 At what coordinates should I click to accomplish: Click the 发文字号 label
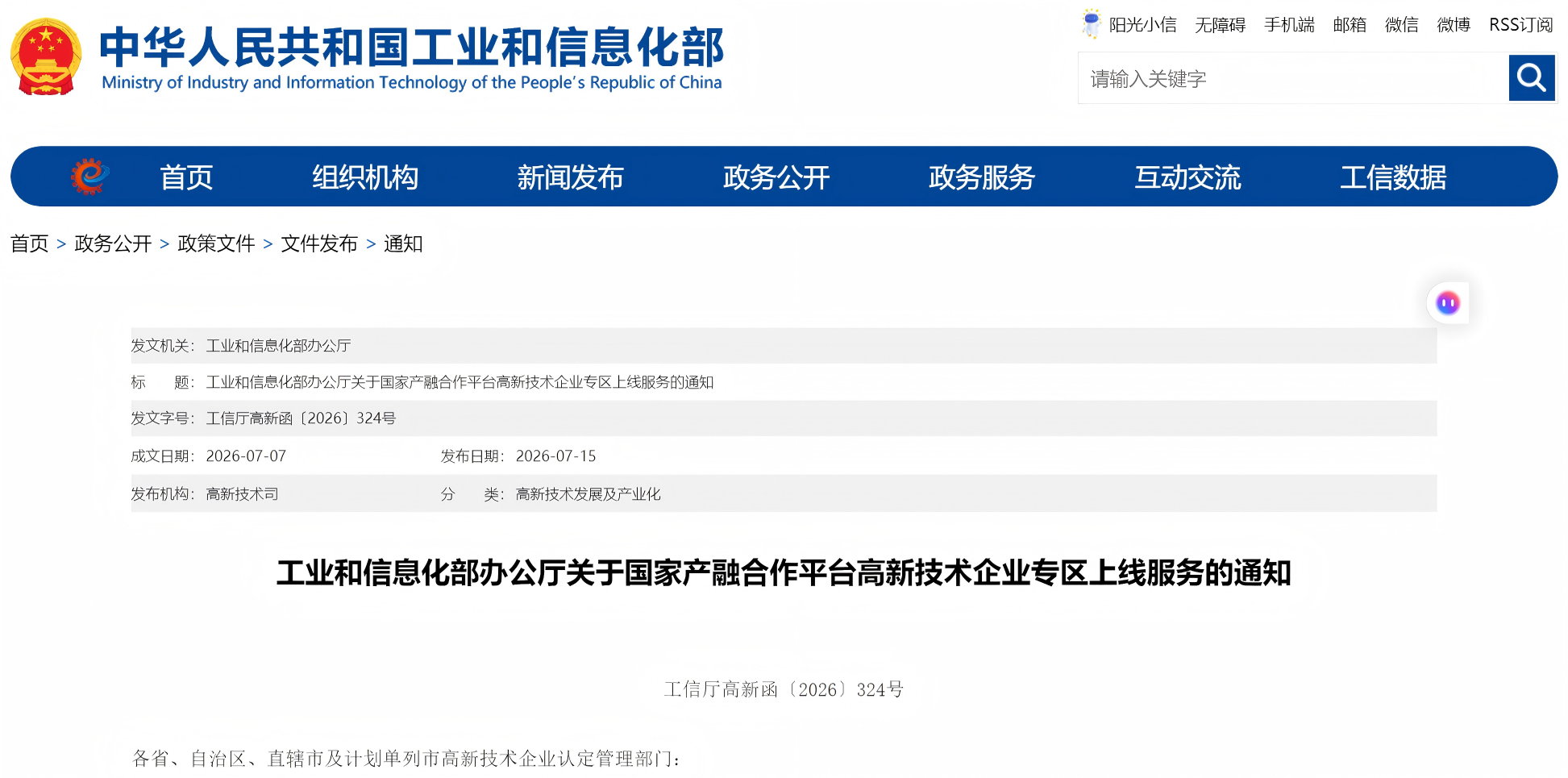pos(163,418)
